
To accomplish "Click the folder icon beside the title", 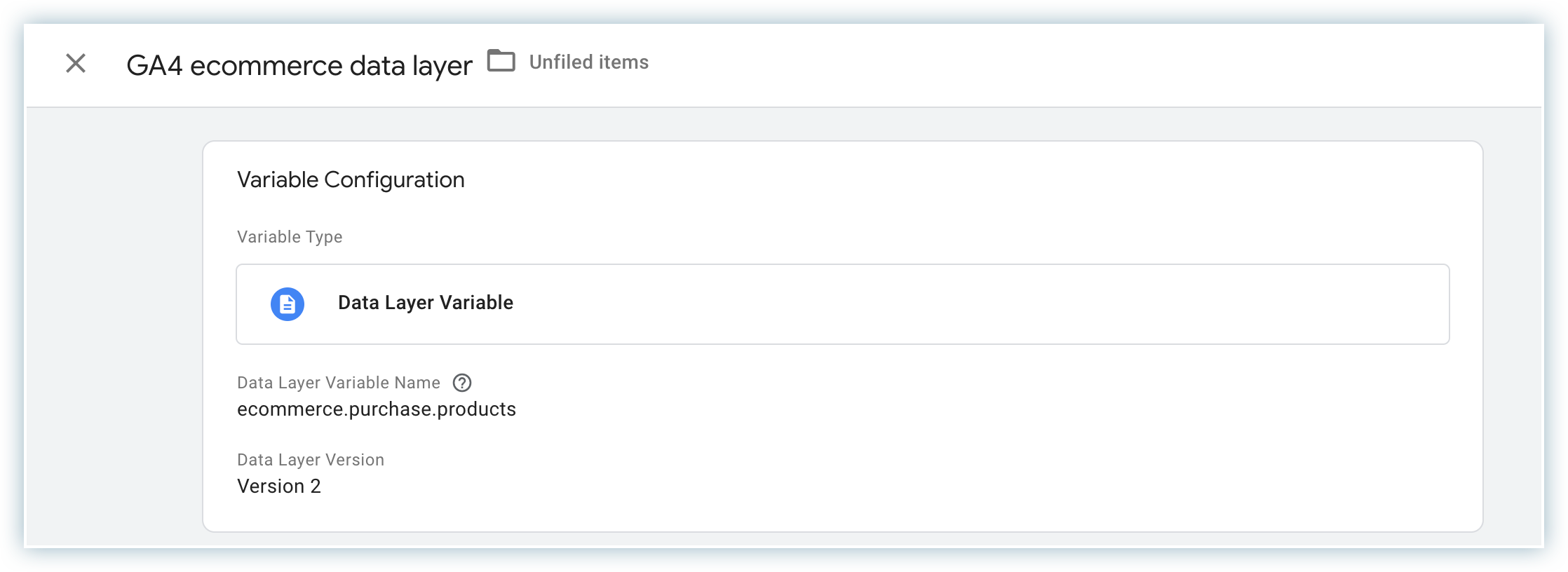I will [x=501, y=61].
